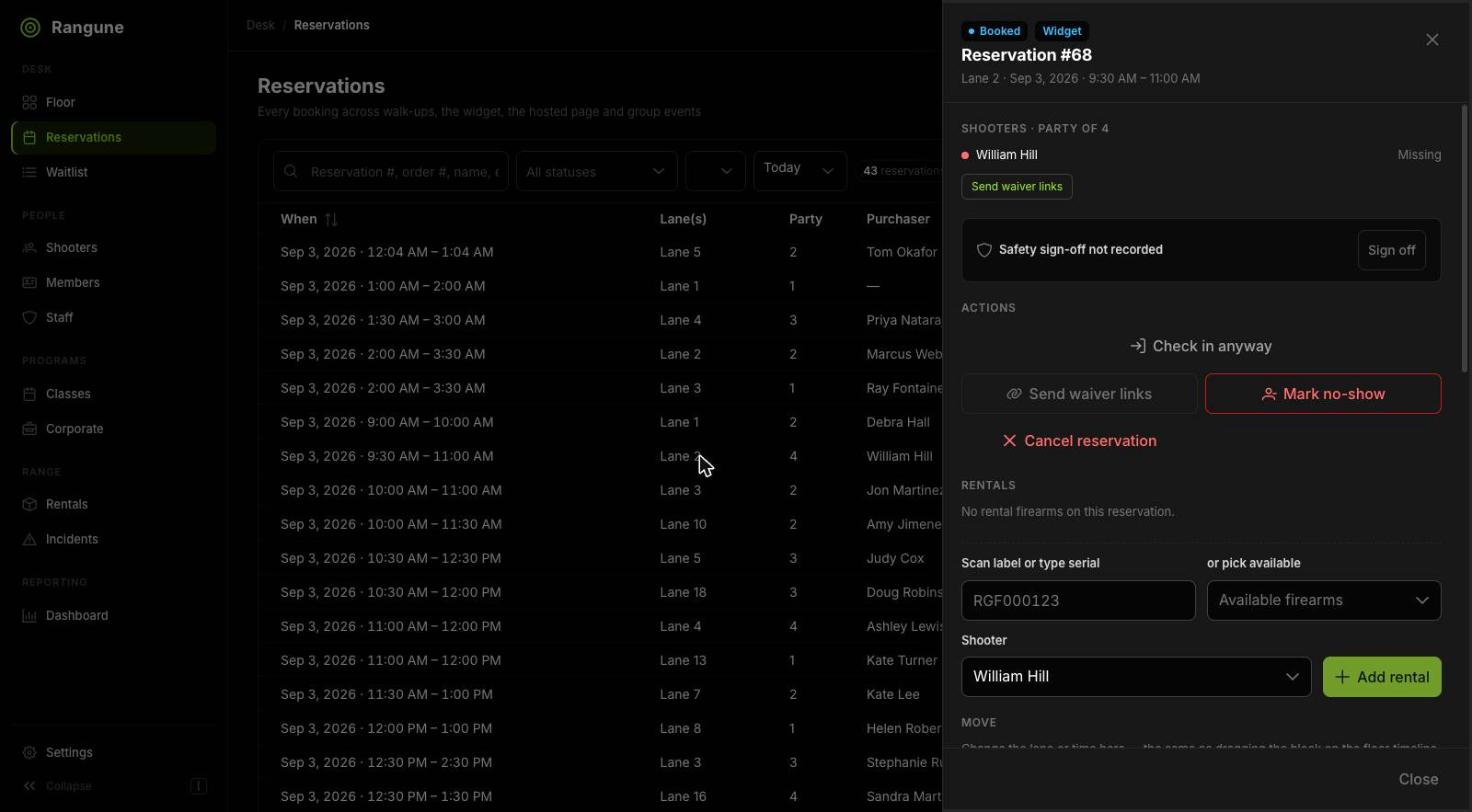1472x812 pixels.
Task: Open the blank filter dropdown
Action: [x=715, y=172]
